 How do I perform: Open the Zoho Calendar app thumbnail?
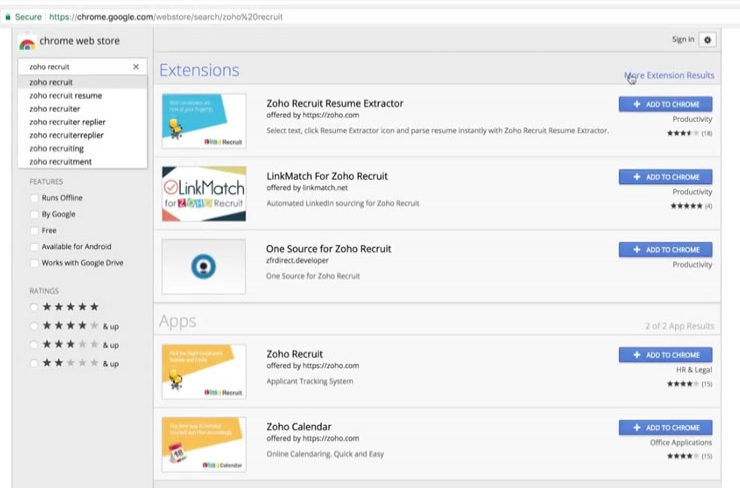[204, 445]
